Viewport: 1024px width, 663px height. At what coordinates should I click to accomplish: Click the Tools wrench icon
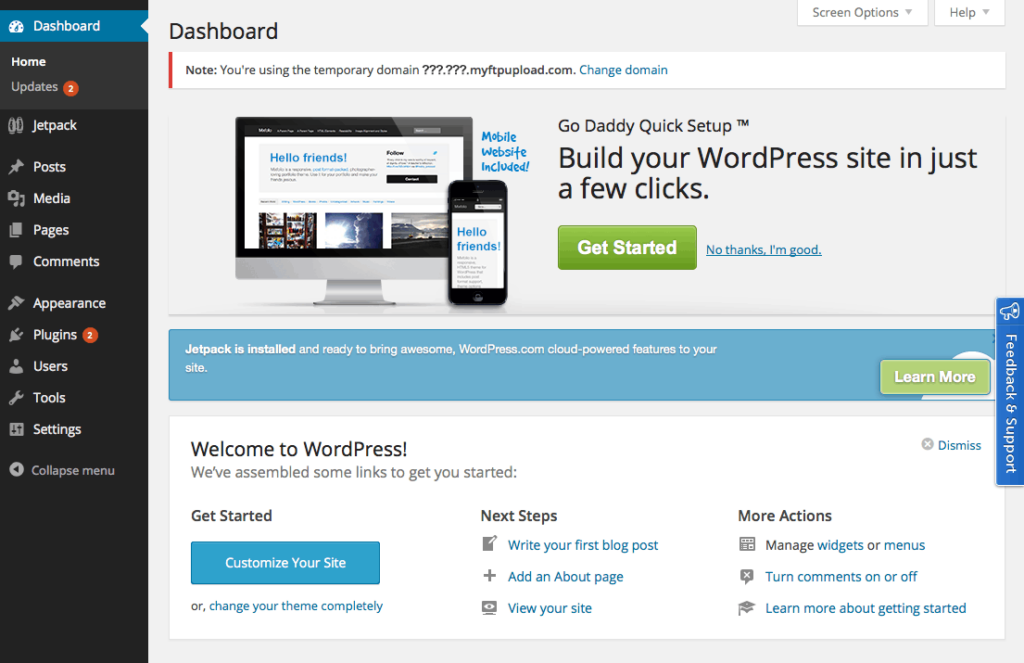(x=16, y=398)
